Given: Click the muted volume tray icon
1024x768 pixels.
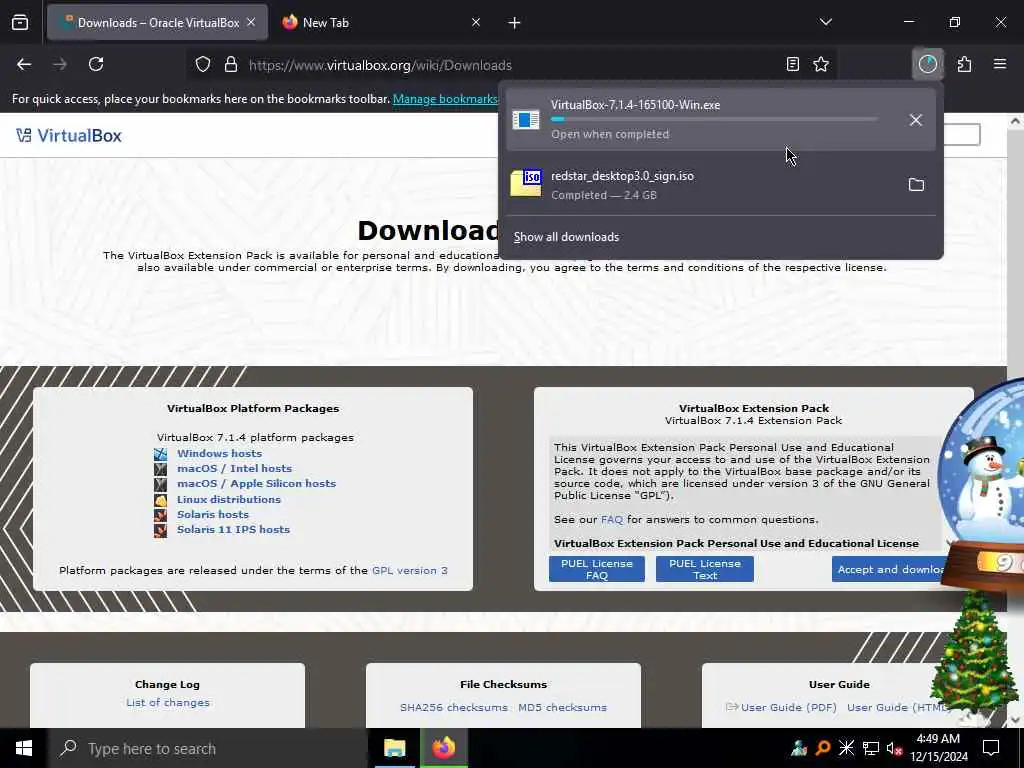Looking at the screenshot, I should tap(894, 748).
